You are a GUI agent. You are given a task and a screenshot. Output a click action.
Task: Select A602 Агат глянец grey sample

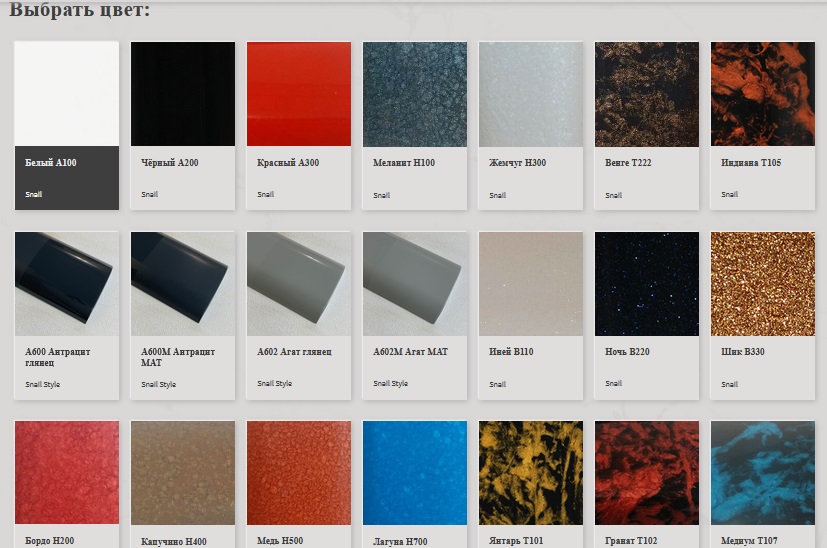pyautogui.click(x=299, y=284)
